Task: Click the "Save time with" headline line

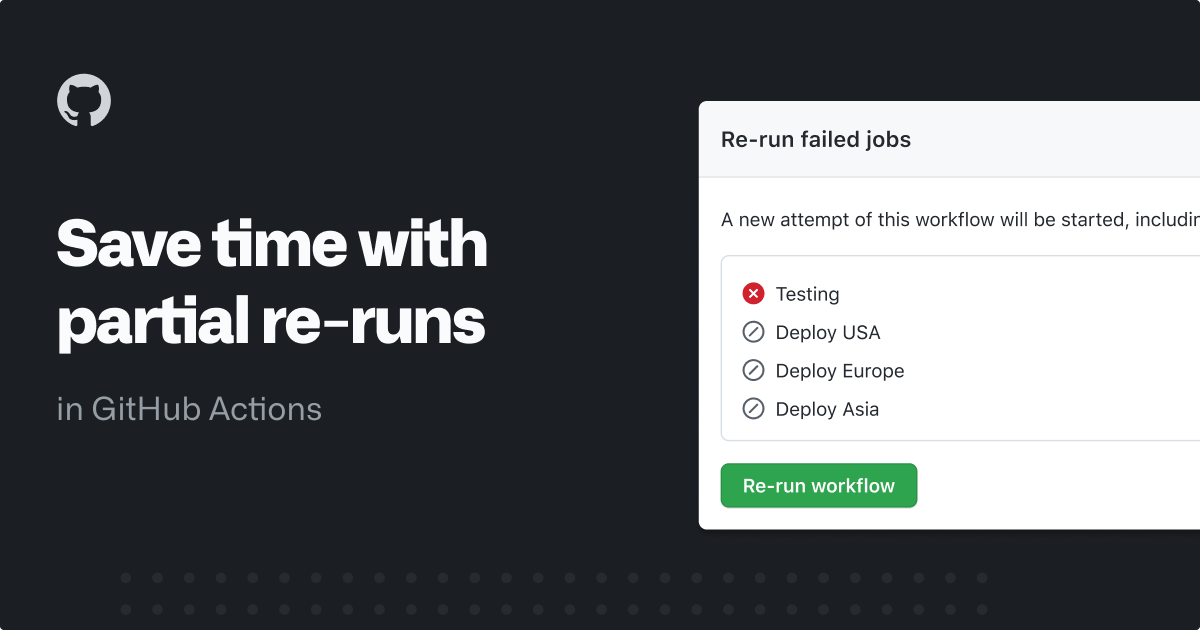Action: pyautogui.click(x=272, y=245)
